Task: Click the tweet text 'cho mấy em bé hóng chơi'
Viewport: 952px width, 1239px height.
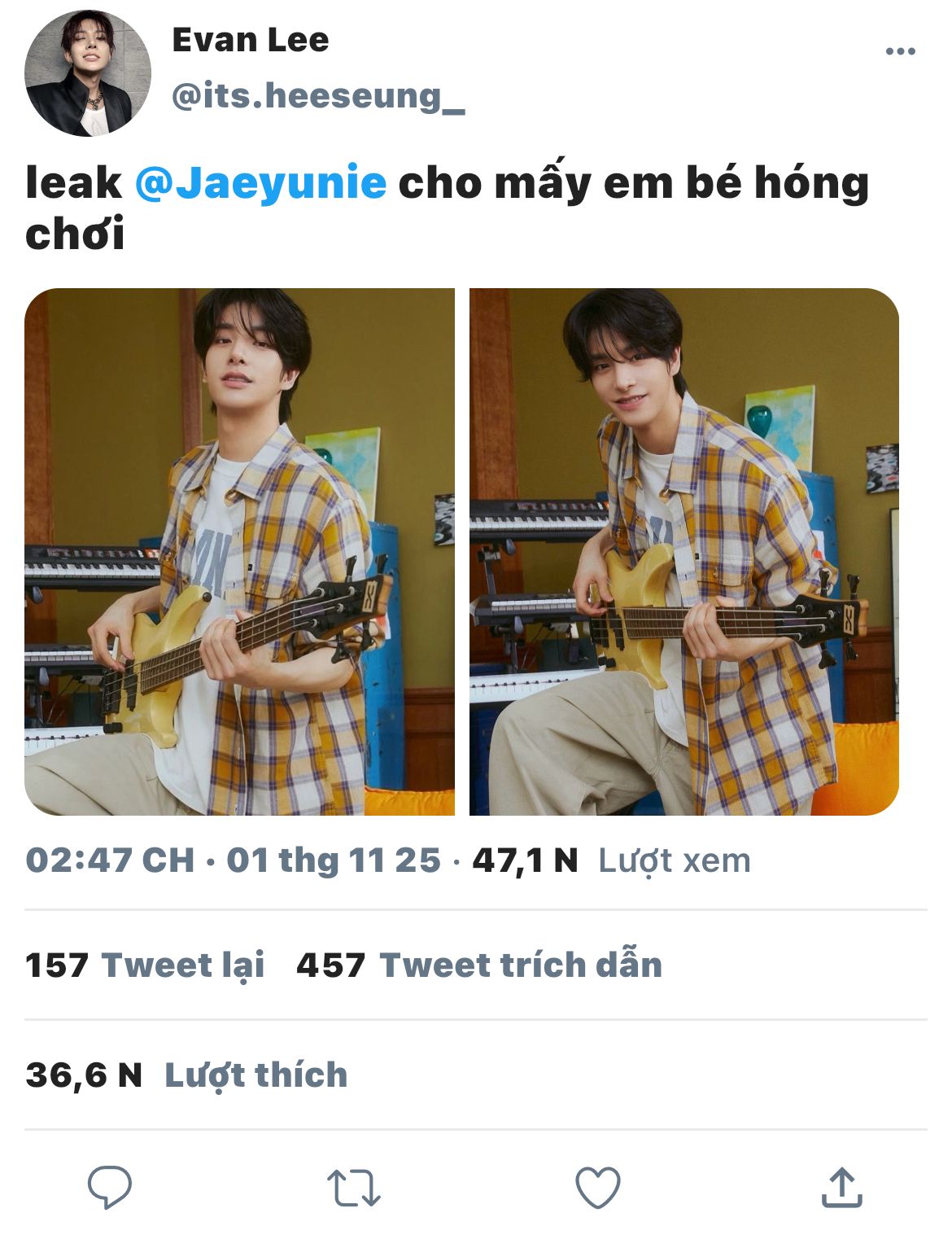Action: pyautogui.click(x=448, y=208)
